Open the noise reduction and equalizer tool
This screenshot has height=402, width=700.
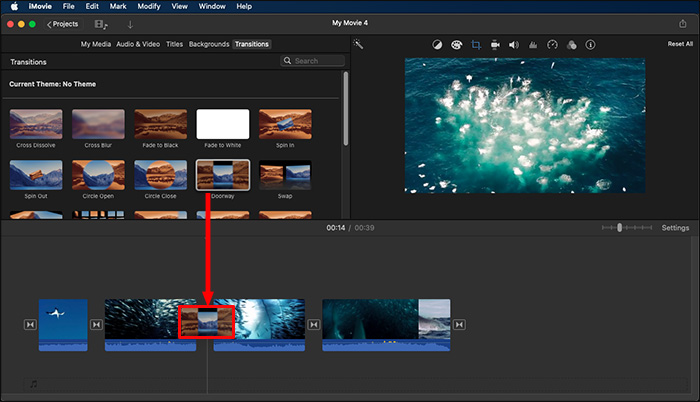[x=532, y=45]
